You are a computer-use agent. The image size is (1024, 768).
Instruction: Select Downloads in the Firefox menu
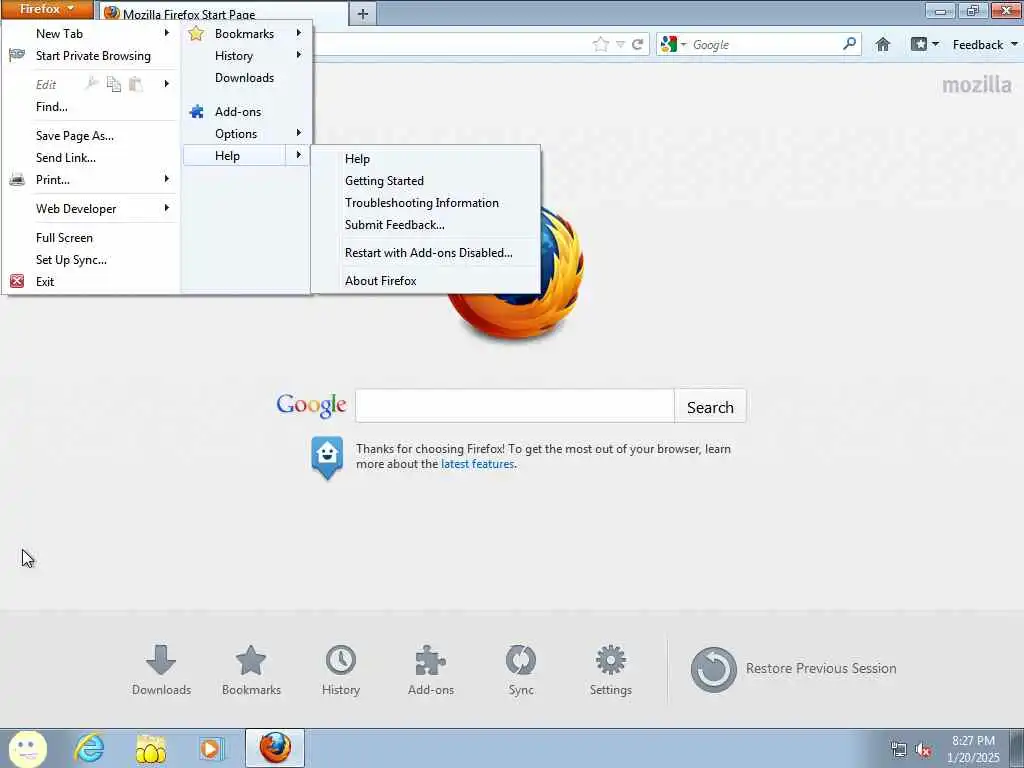point(246,78)
